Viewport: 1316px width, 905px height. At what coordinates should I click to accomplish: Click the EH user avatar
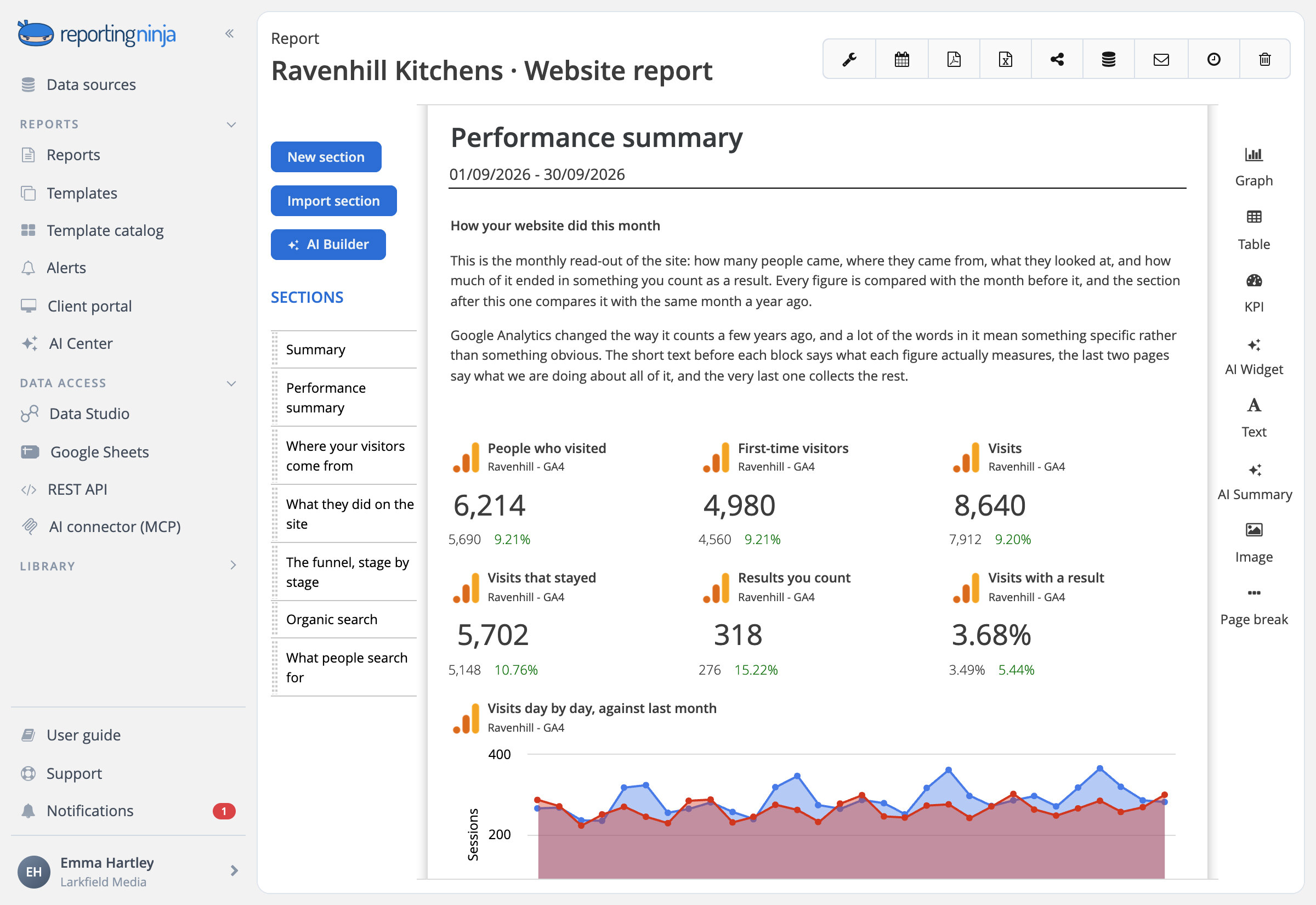point(34,872)
